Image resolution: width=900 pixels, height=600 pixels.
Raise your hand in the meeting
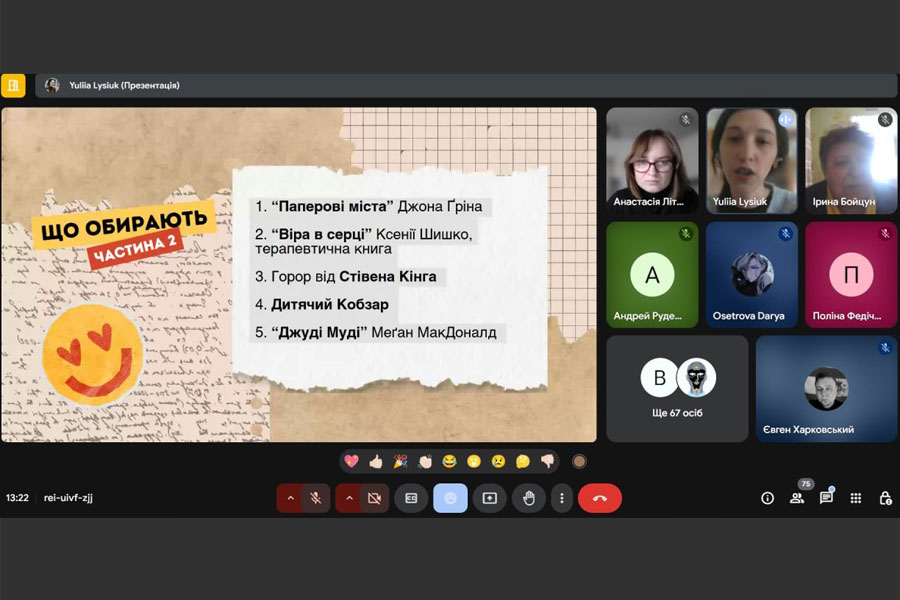(528, 498)
